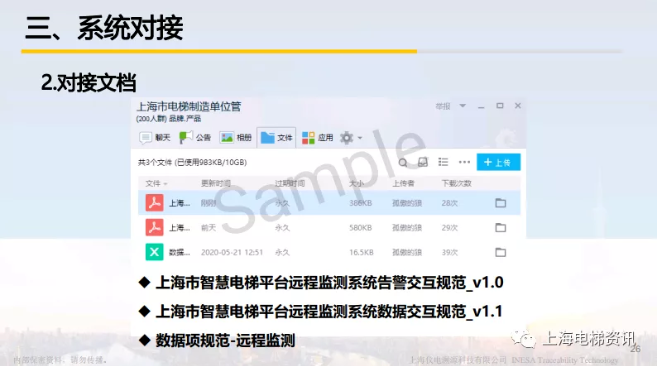Viewport: 657px width, 366px height.
Task: Open folder icon on the 29次 row
Action: click(x=500, y=228)
